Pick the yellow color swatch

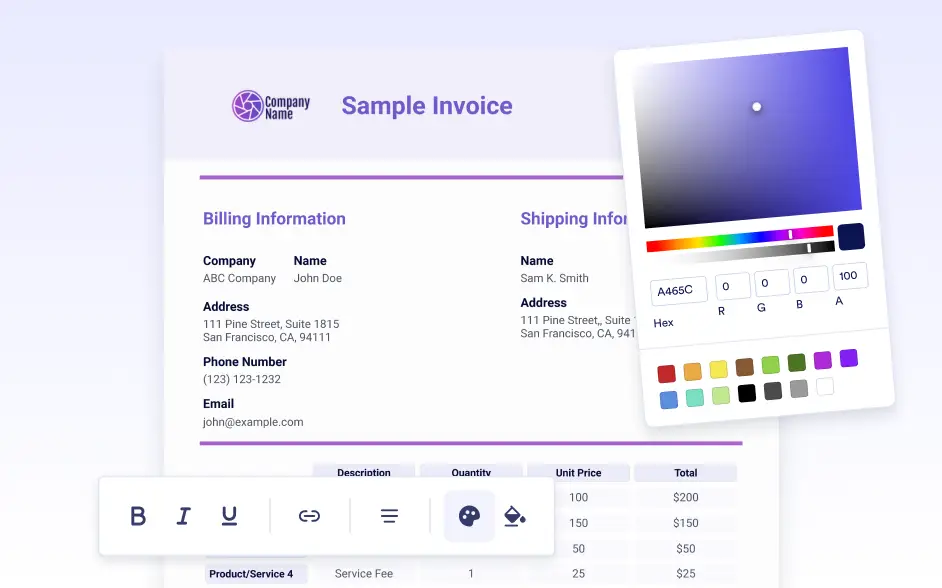719,369
